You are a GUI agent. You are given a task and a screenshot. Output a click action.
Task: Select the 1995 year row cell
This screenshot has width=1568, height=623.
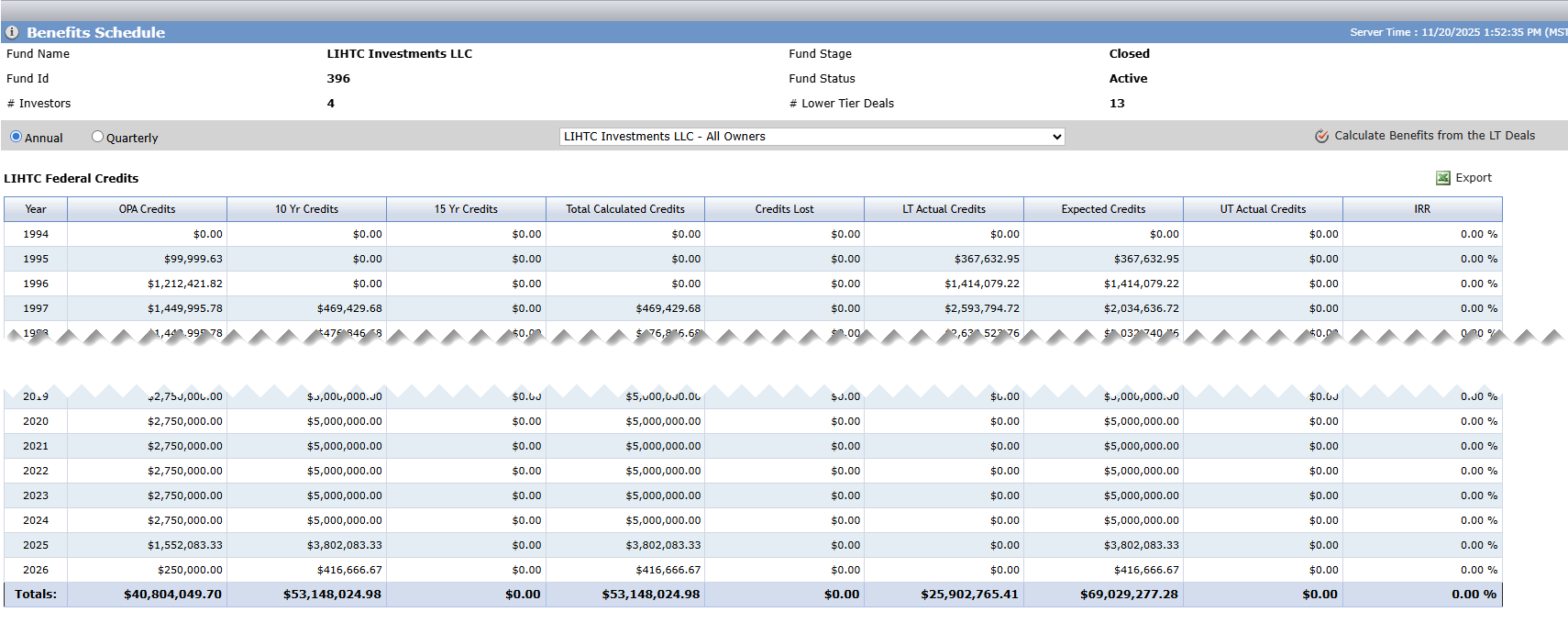pyautogui.click(x=36, y=259)
